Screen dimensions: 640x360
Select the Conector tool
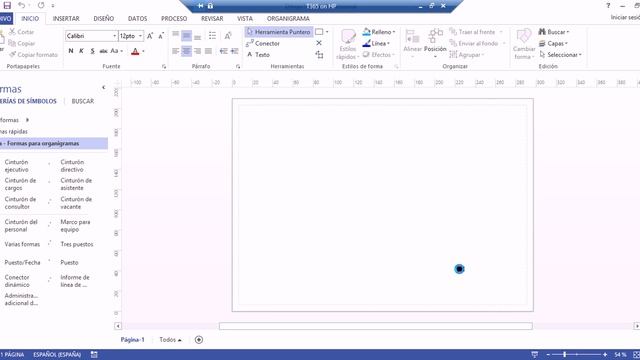click(x=263, y=43)
